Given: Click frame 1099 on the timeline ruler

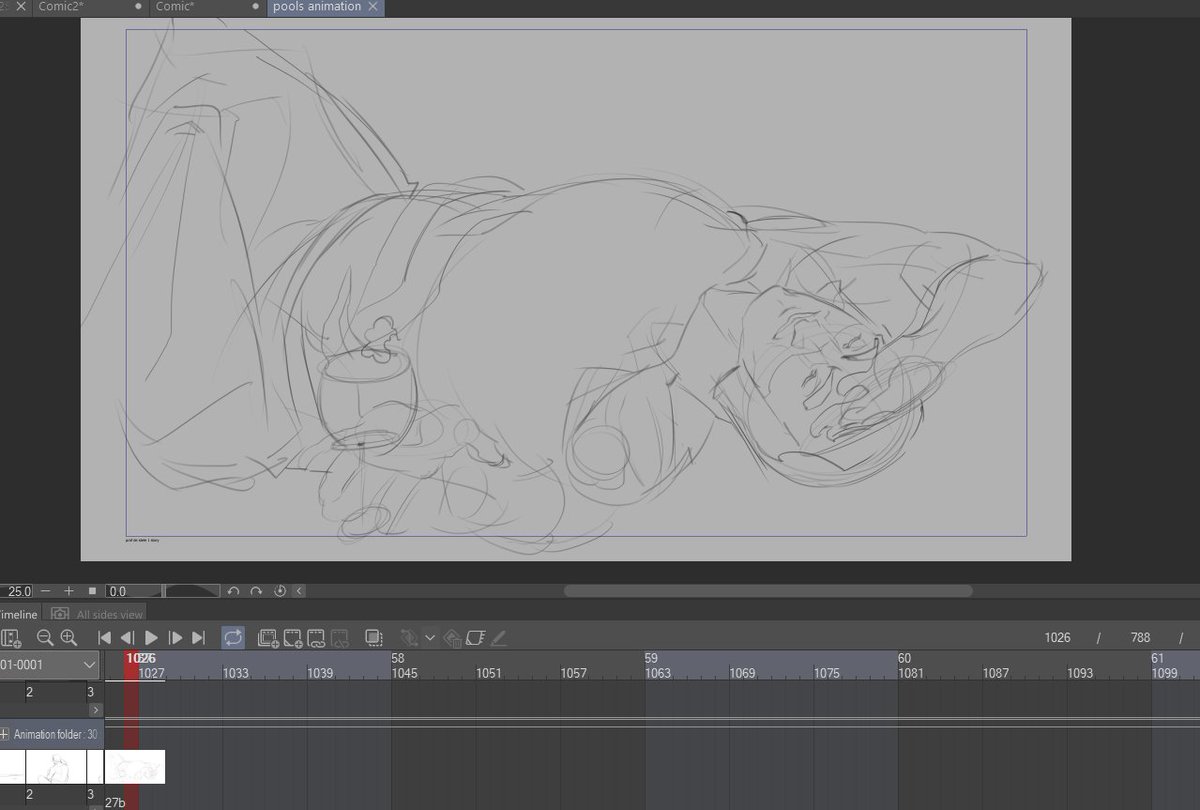Looking at the screenshot, I should click(x=1164, y=673).
